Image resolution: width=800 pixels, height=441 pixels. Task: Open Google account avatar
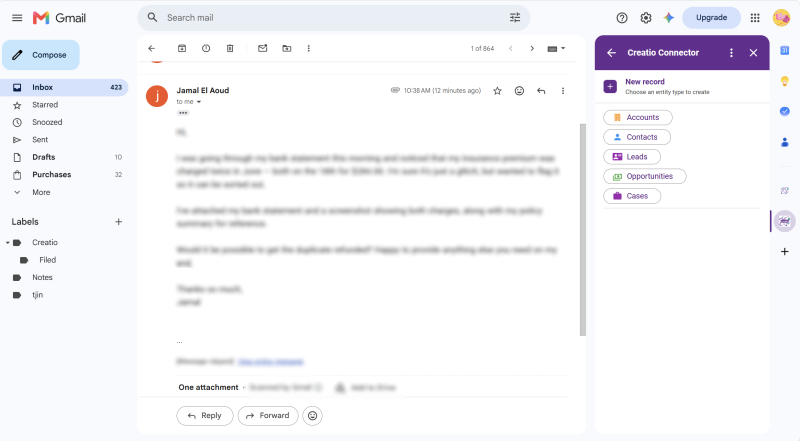(781, 18)
